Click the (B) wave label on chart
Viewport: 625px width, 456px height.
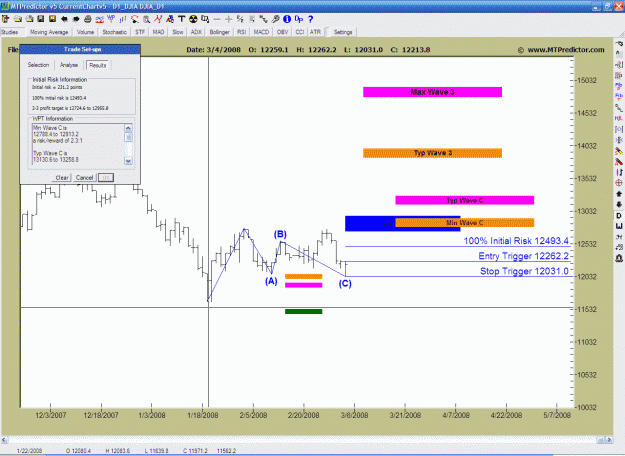(280, 234)
